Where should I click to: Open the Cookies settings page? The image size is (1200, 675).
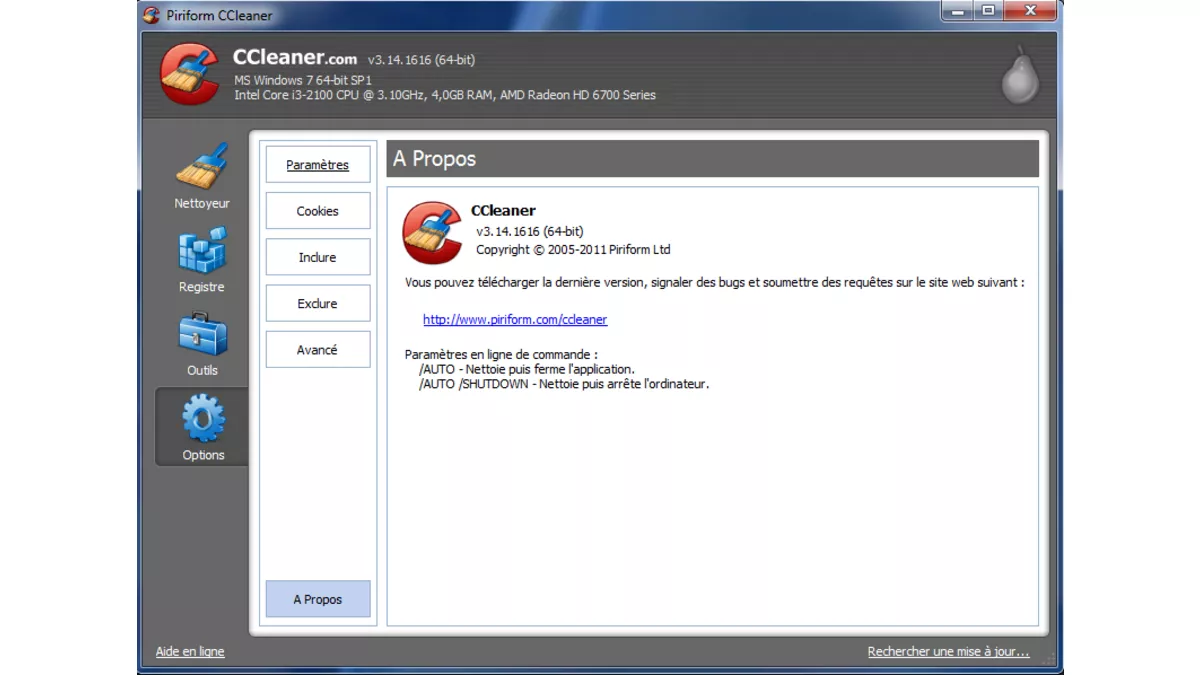[x=317, y=210]
